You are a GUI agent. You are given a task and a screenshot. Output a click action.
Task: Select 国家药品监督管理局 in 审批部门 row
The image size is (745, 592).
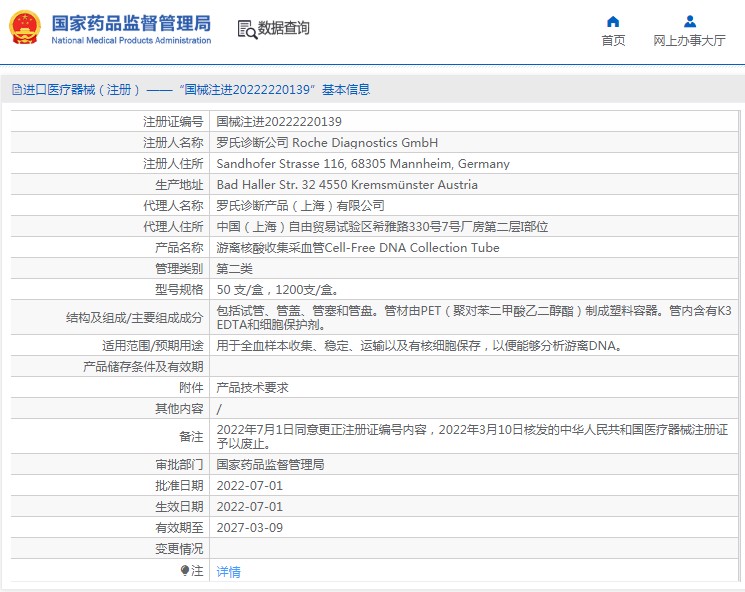tap(270, 464)
